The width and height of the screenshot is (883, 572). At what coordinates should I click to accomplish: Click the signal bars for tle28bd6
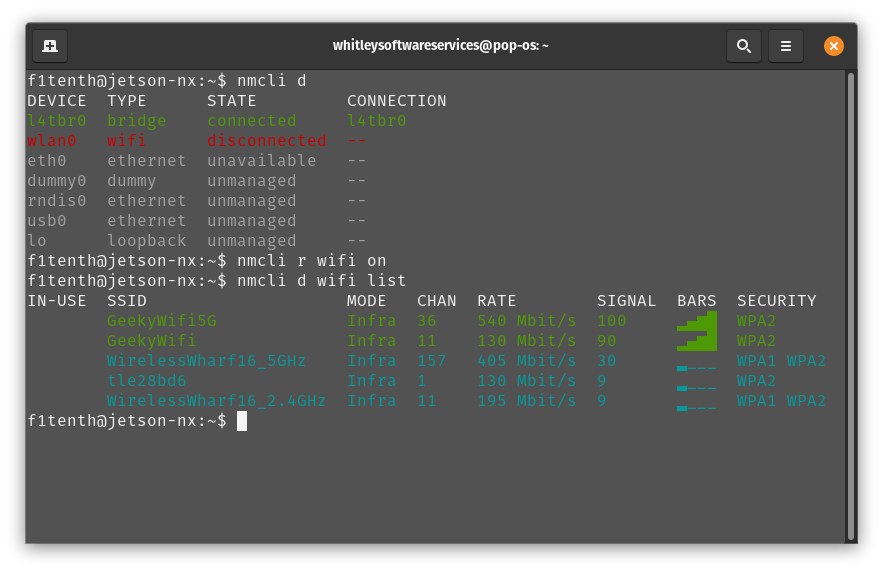[x=697, y=388]
